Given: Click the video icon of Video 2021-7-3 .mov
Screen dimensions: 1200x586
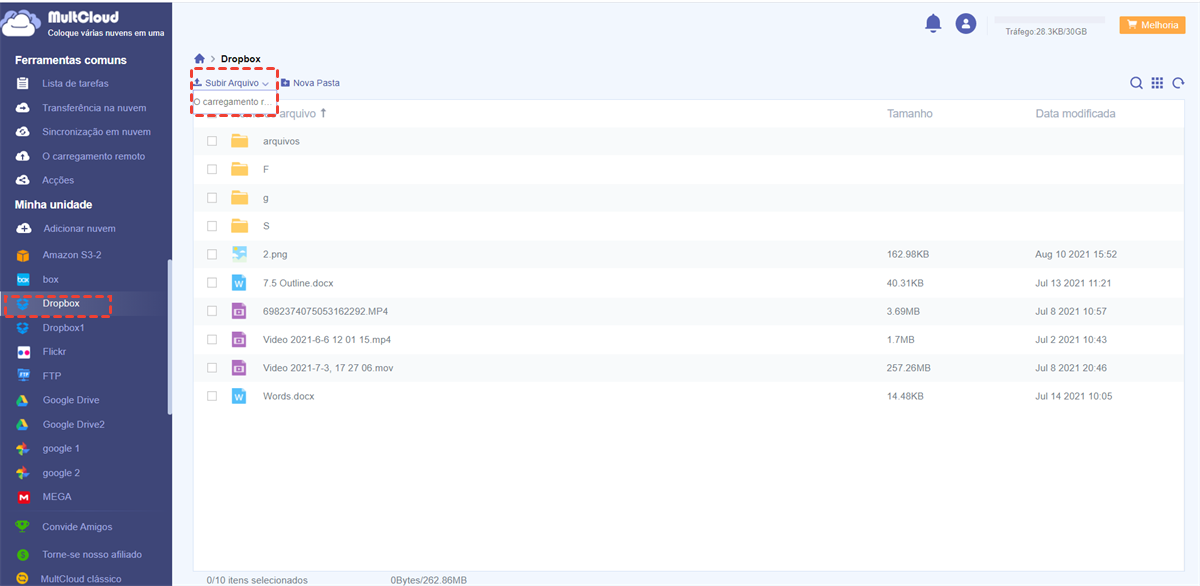Looking at the screenshot, I should [239, 368].
